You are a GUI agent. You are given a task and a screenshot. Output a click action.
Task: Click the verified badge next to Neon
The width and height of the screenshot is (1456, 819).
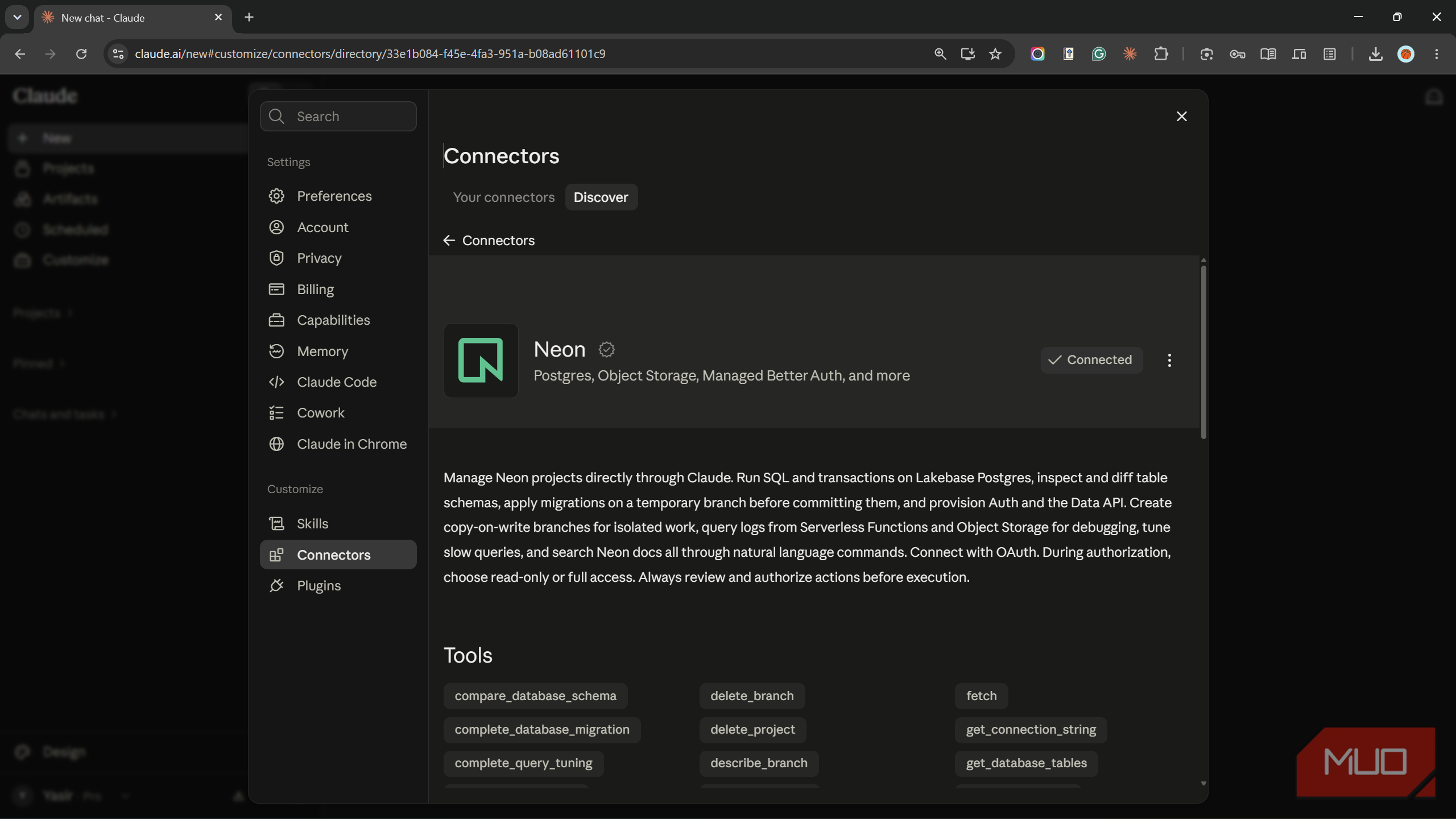[607, 349]
